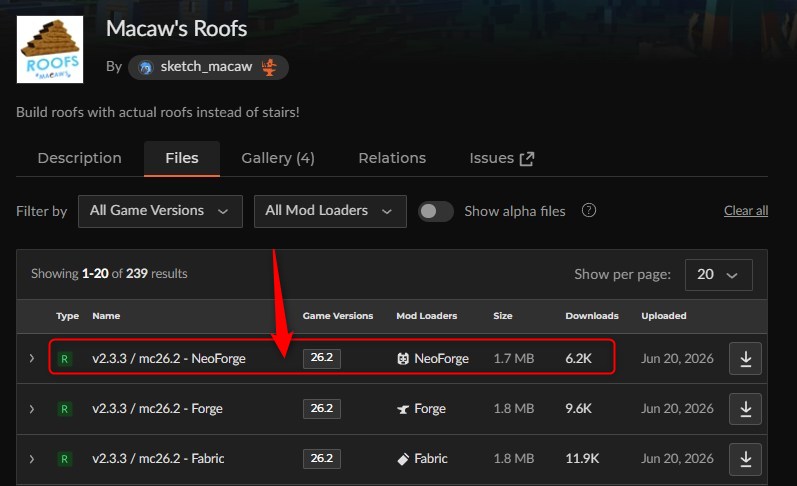
Task: Open the Gallery (4) tab
Action: (278, 158)
